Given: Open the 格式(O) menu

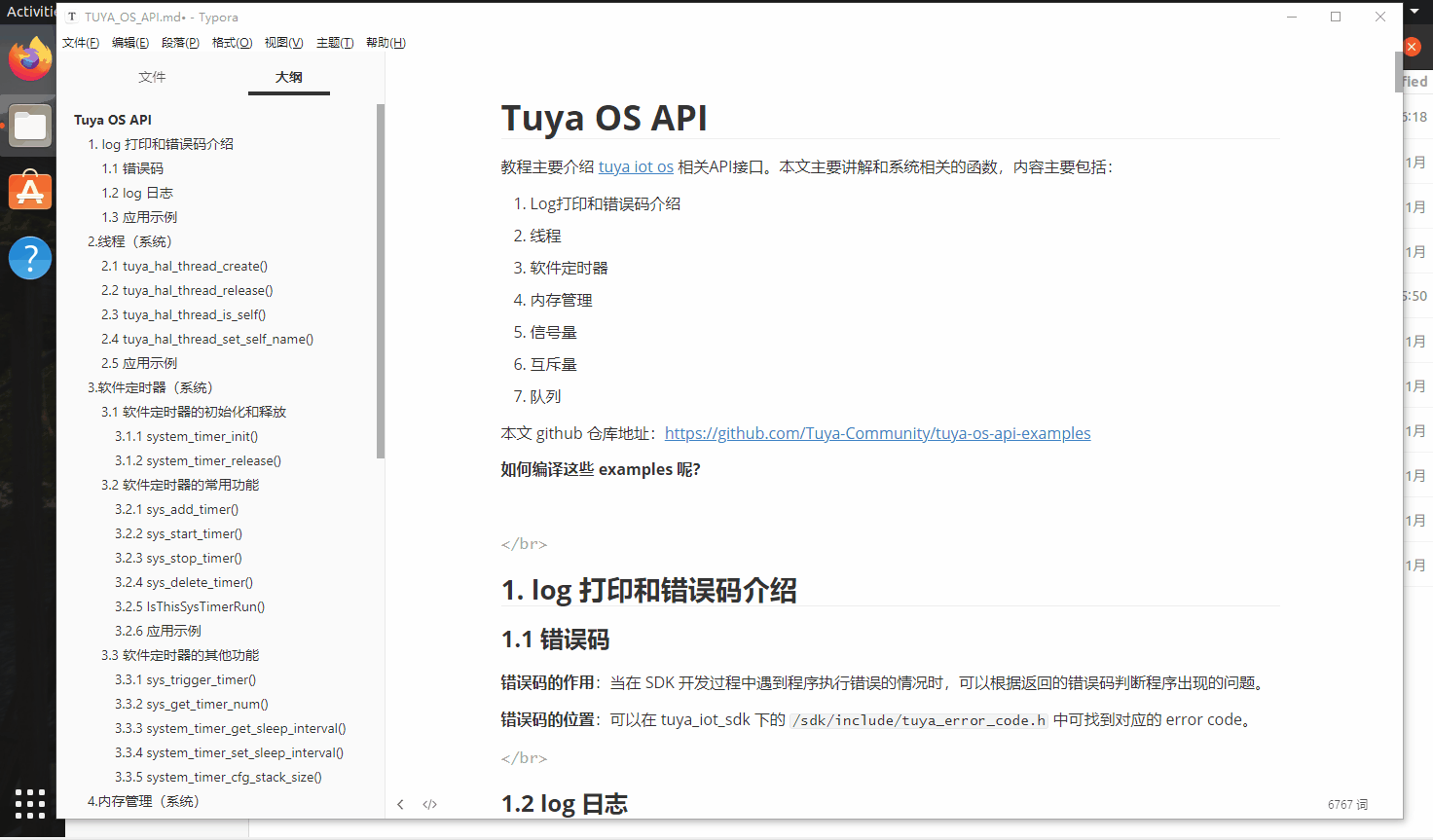Looking at the screenshot, I should tap(232, 43).
